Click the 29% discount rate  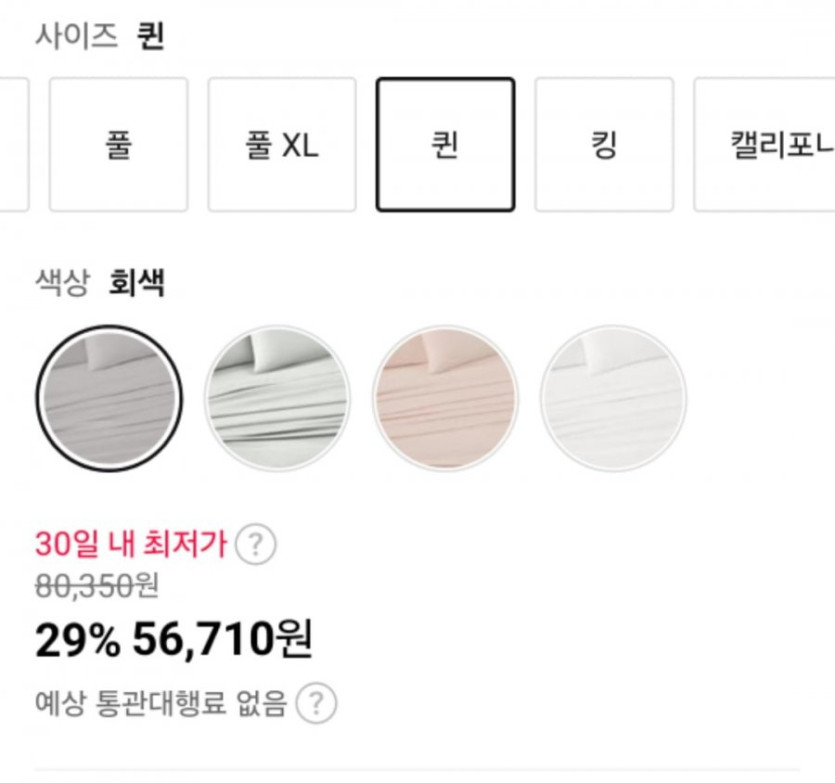(76, 640)
